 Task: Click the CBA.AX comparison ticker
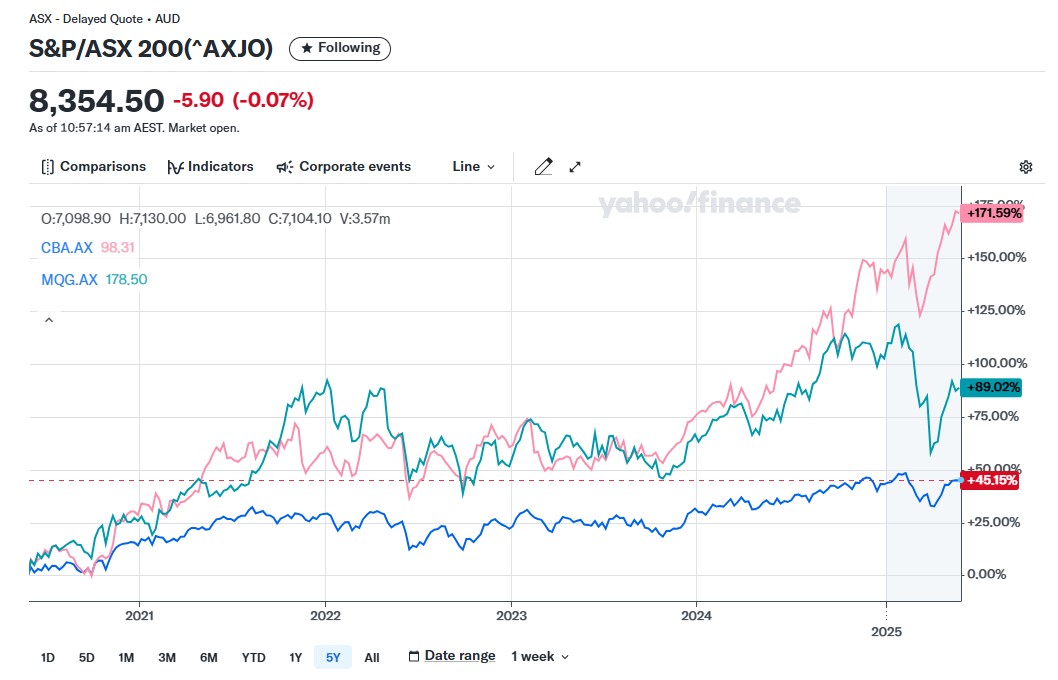click(69, 247)
